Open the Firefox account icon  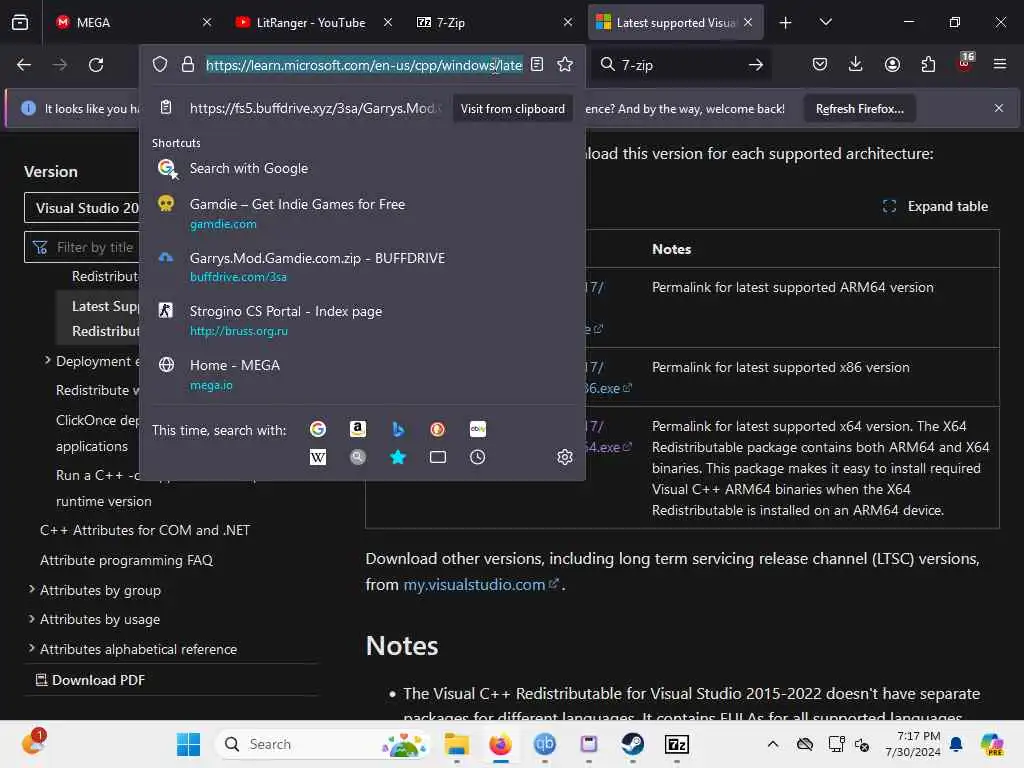click(892, 64)
